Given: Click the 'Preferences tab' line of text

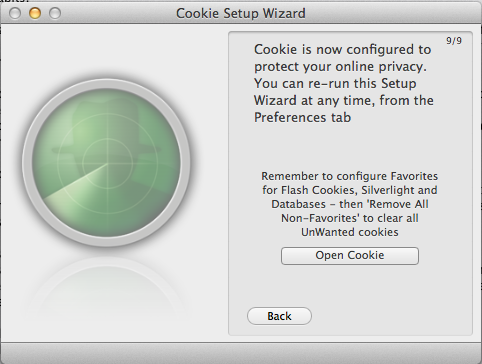Looking at the screenshot, I should click(x=302, y=117).
